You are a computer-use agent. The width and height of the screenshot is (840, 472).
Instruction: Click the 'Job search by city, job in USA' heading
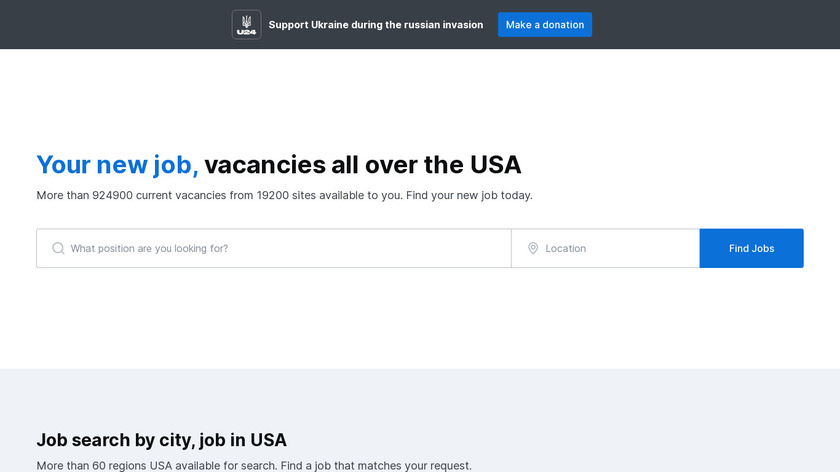[161, 440]
